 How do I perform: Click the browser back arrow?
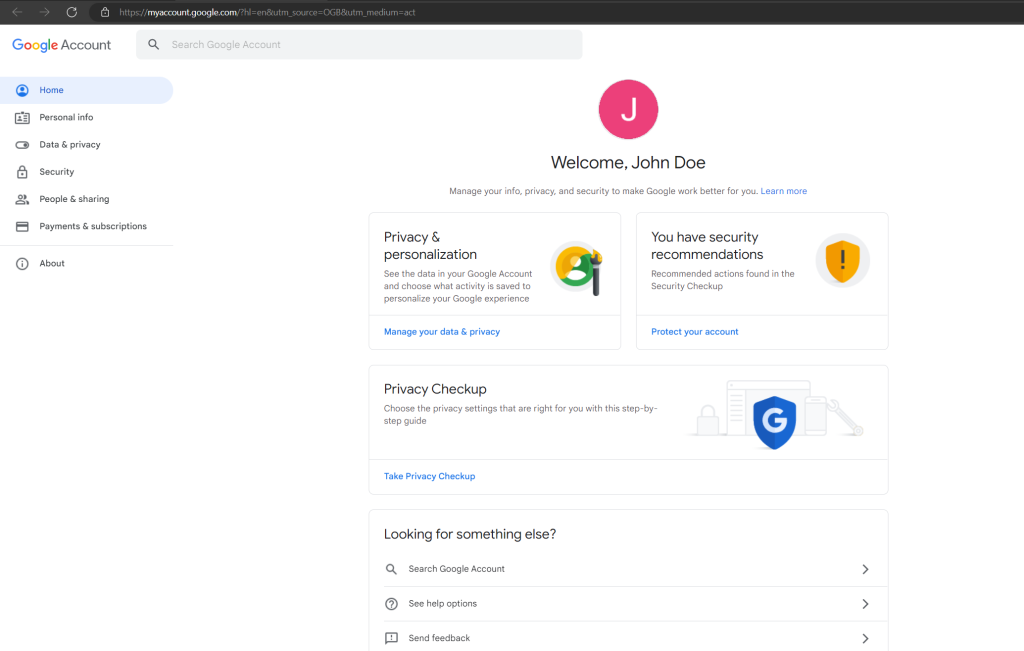click(x=18, y=12)
